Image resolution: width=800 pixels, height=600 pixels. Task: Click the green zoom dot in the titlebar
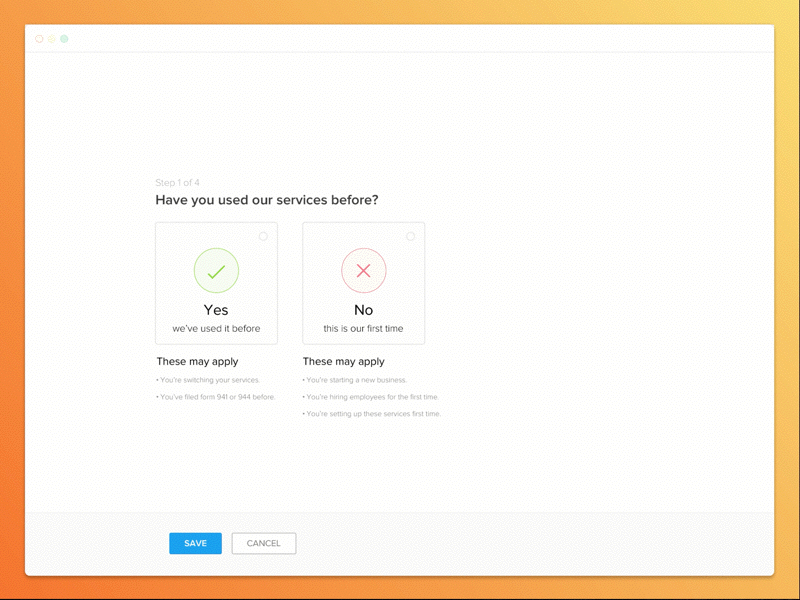[x=64, y=39]
